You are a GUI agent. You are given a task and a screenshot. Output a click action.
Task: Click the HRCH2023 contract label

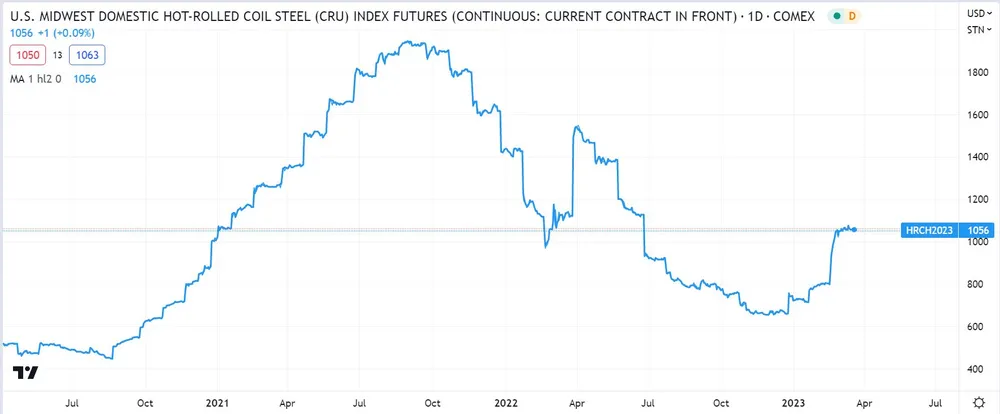928,230
